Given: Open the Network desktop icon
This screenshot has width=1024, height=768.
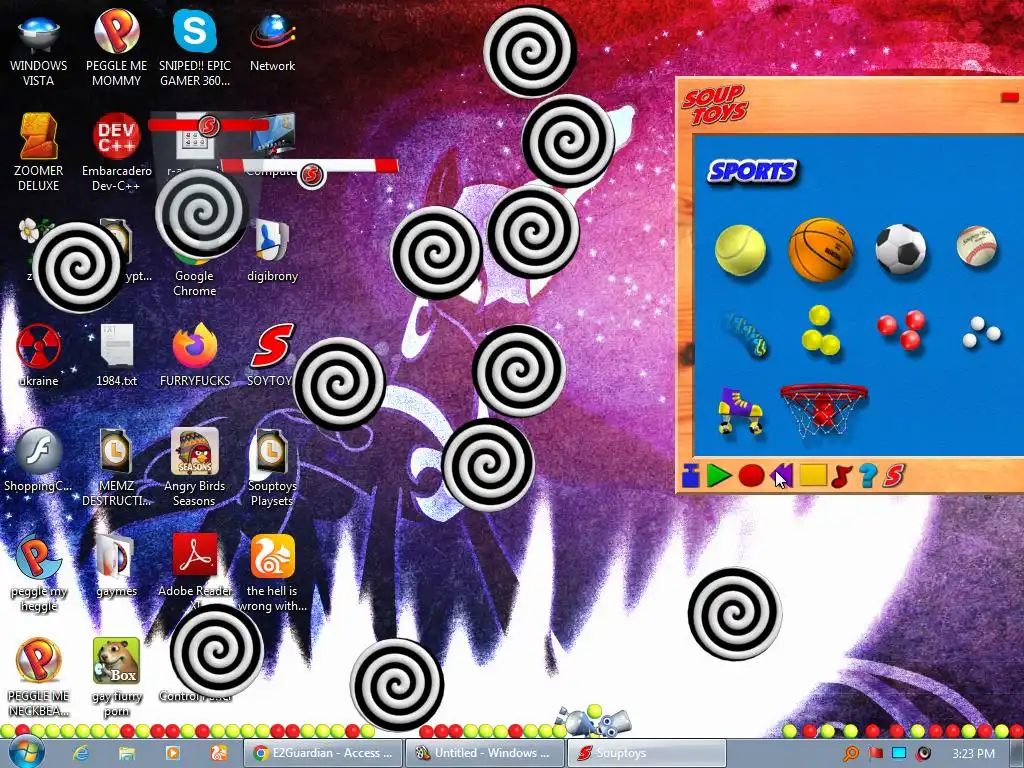Looking at the screenshot, I should 272,40.
